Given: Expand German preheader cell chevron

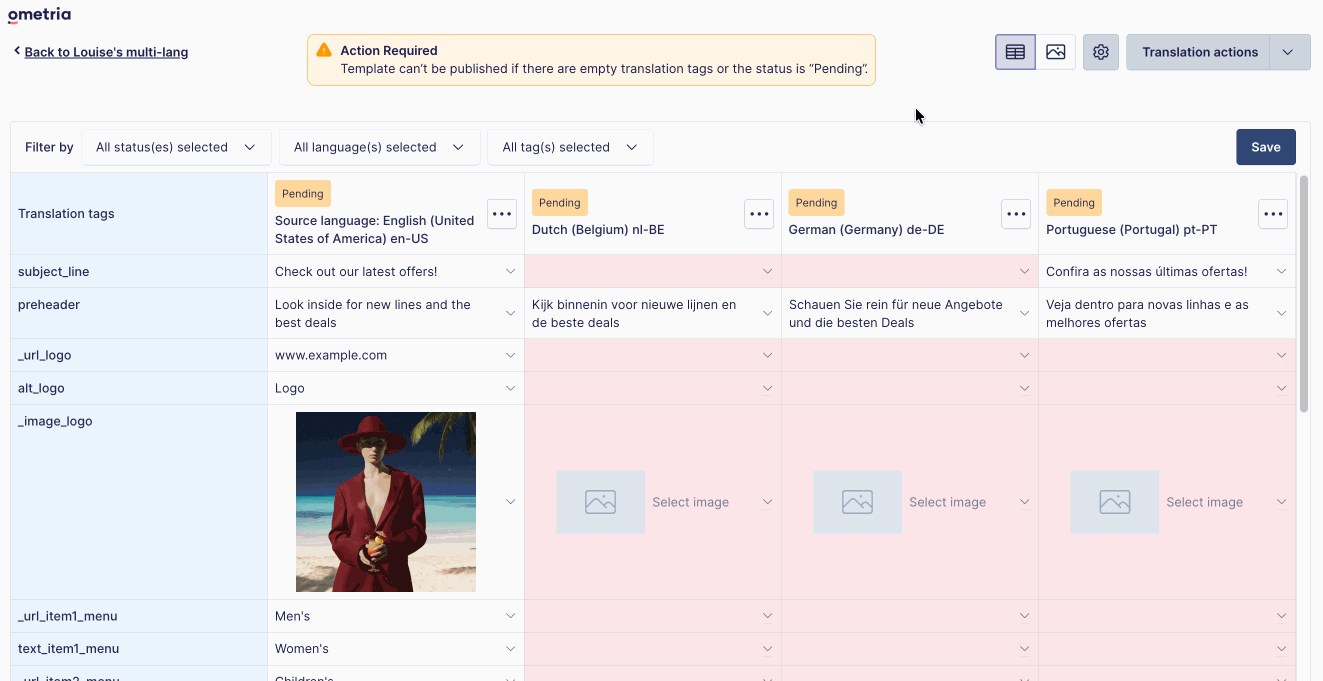Looking at the screenshot, I should [1024, 314].
